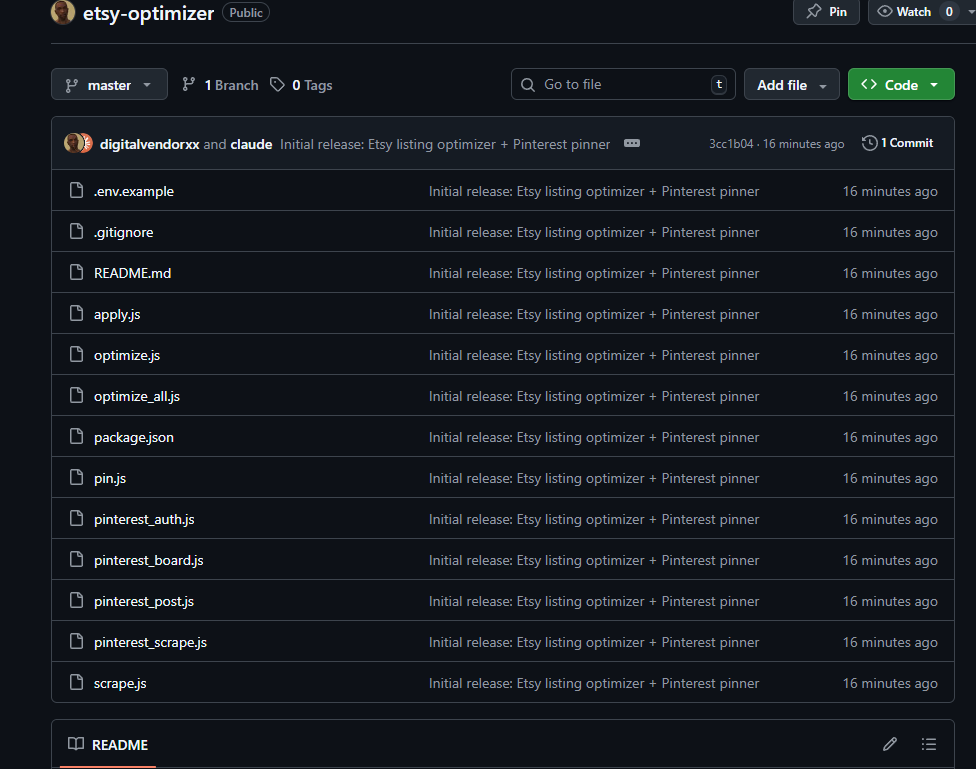Click the digitalvendorxx commit avatar

pyautogui.click(x=74, y=143)
